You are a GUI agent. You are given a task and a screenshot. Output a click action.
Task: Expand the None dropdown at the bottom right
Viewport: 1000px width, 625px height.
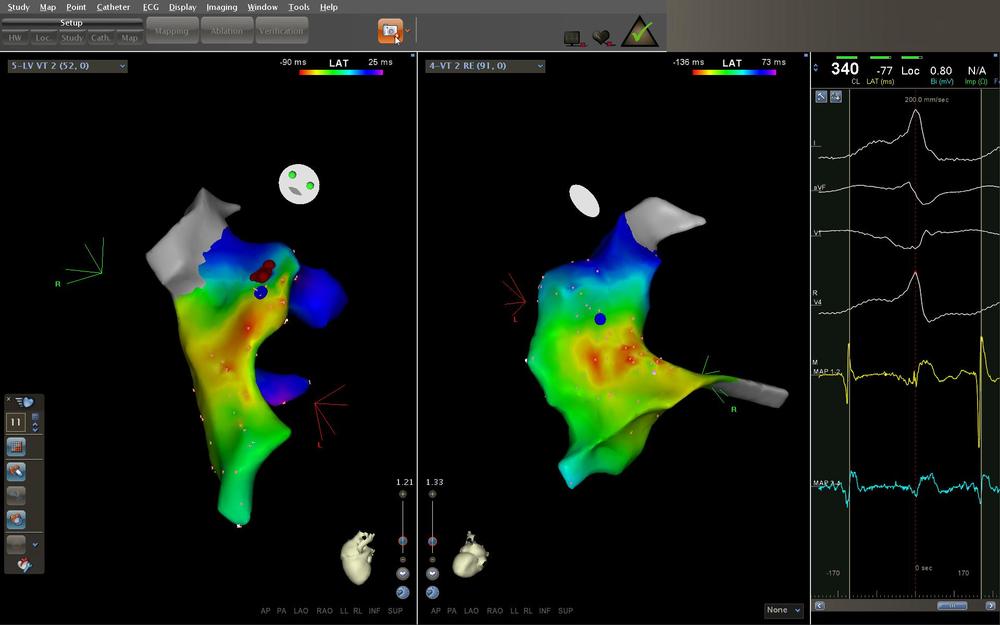[x=783, y=610]
